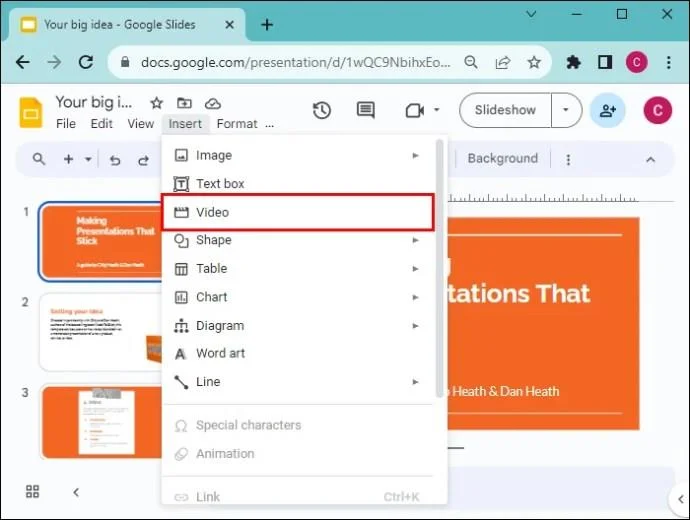
Task: Share the presentation with people icon
Action: 607,110
